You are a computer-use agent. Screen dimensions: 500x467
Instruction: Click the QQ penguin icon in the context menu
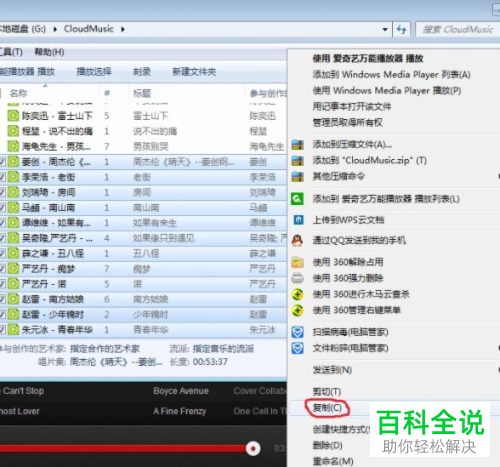point(297,240)
